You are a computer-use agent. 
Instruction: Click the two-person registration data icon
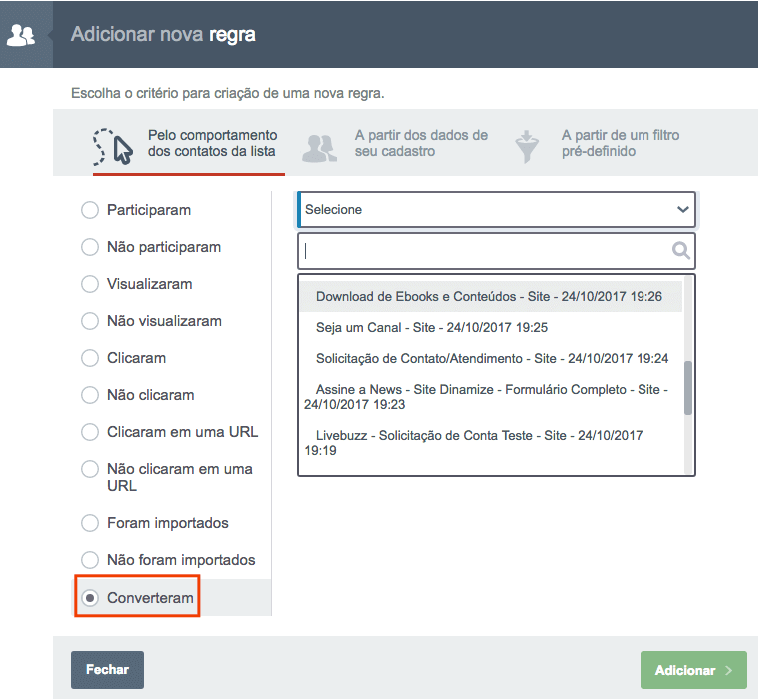click(x=320, y=146)
